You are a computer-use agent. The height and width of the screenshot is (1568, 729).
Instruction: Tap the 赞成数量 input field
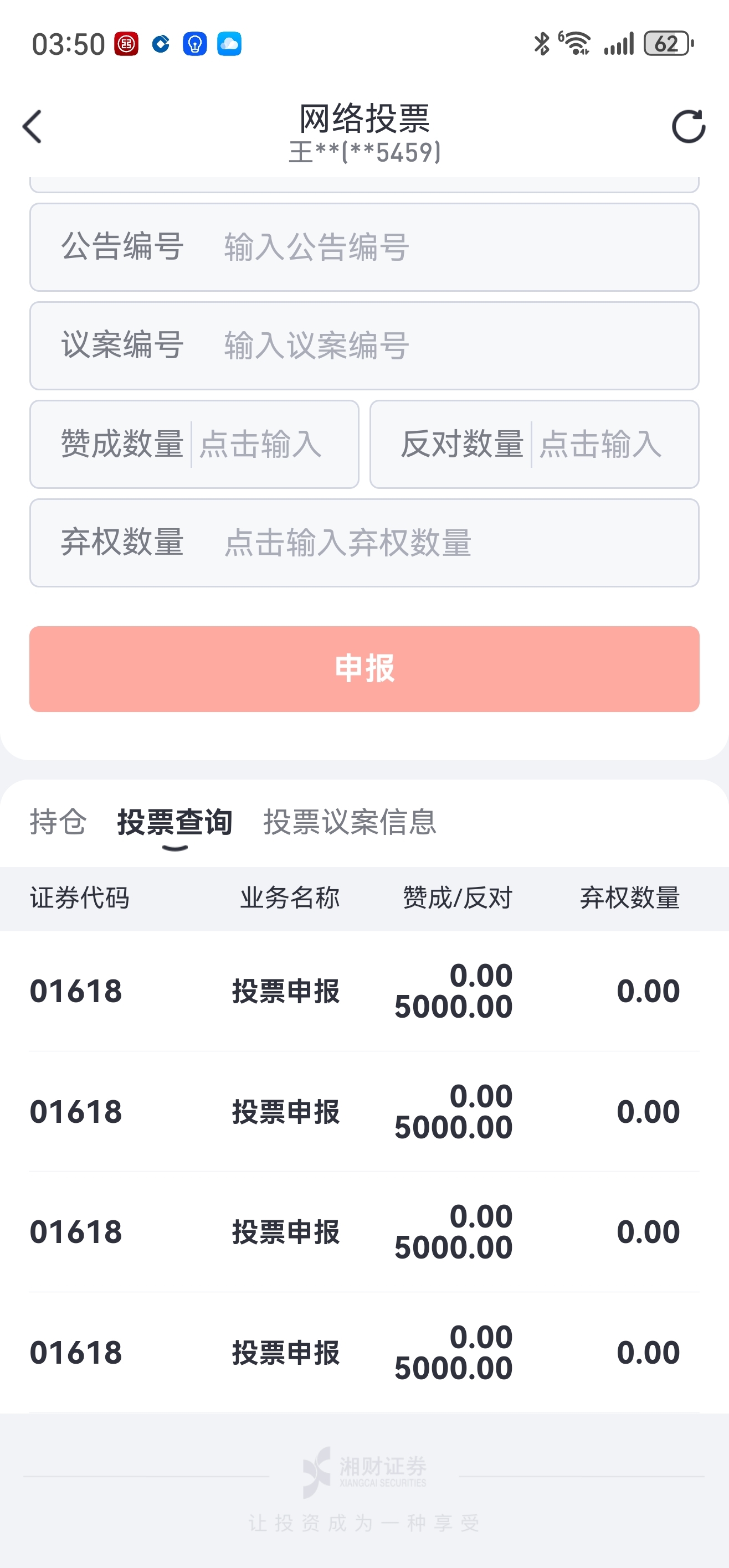(x=268, y=445)
